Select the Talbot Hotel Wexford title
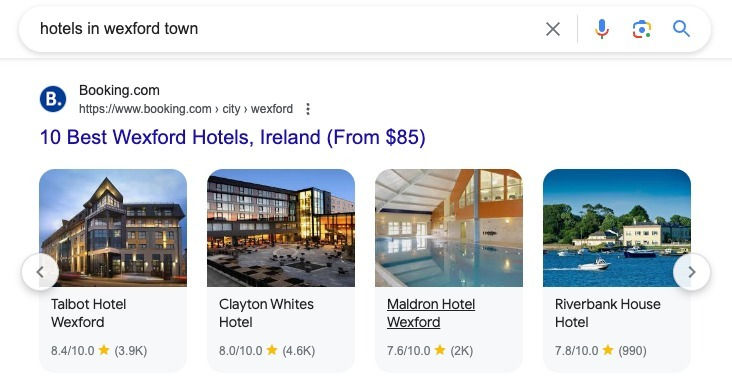732x386 pixels. [88, 313]
